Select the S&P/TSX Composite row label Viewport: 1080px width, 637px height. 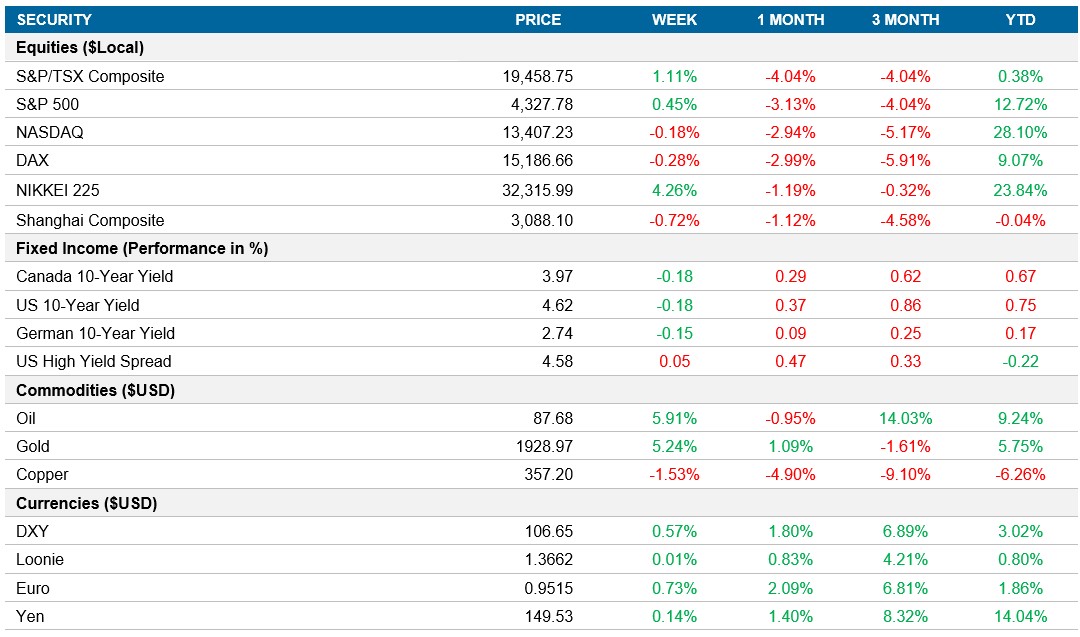[x=92, y=75]
